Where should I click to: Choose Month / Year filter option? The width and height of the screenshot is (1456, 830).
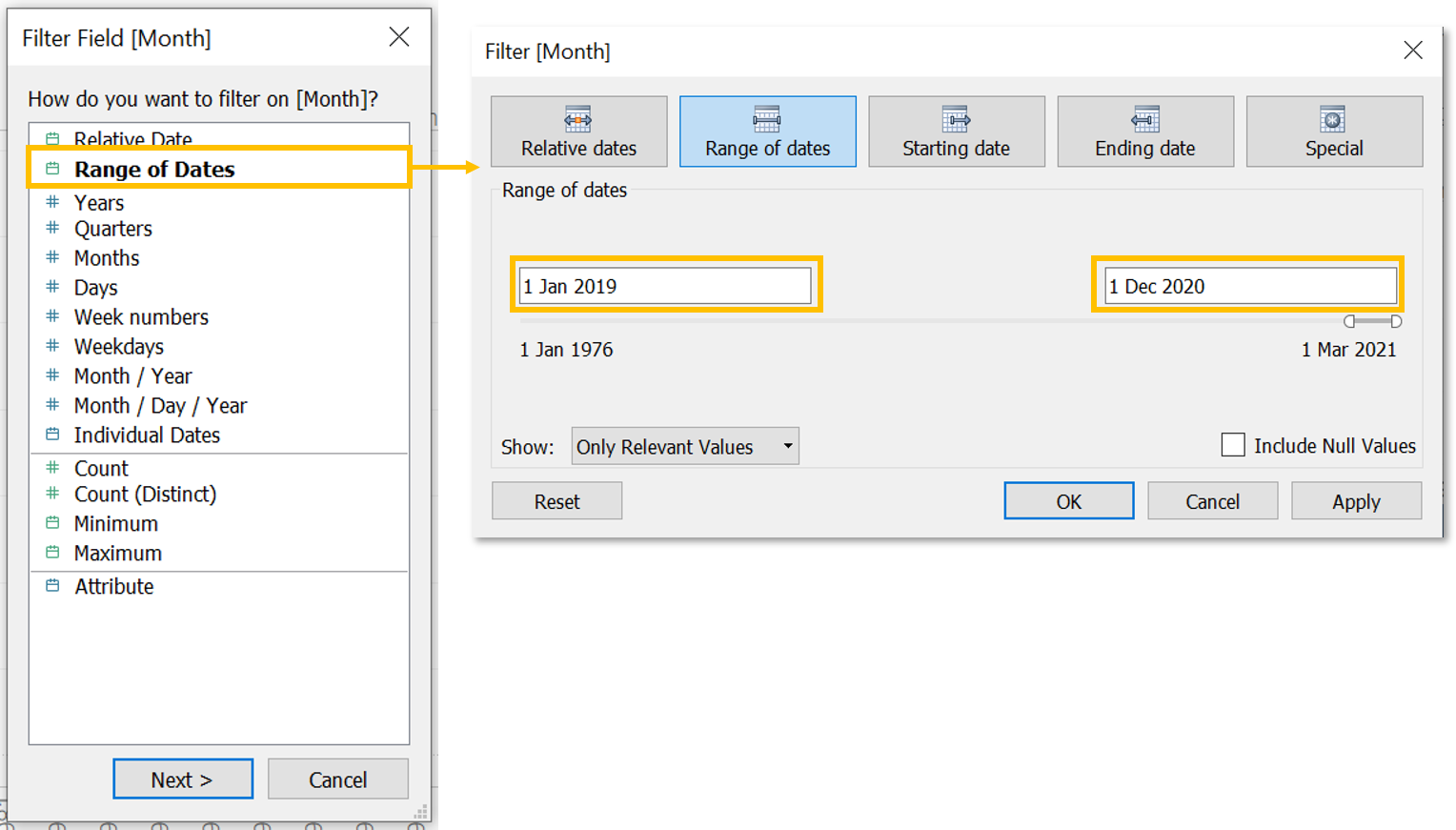tap(133, 376)
